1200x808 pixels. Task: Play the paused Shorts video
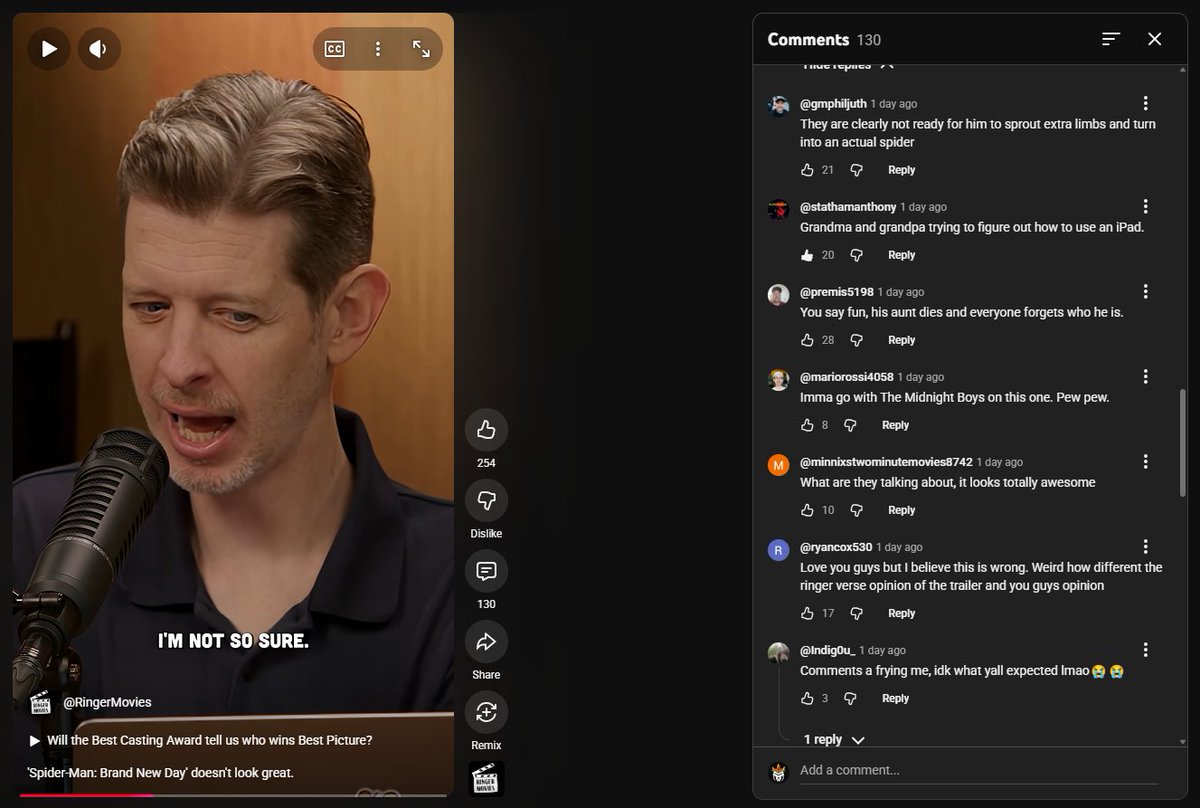click(48, 48)
